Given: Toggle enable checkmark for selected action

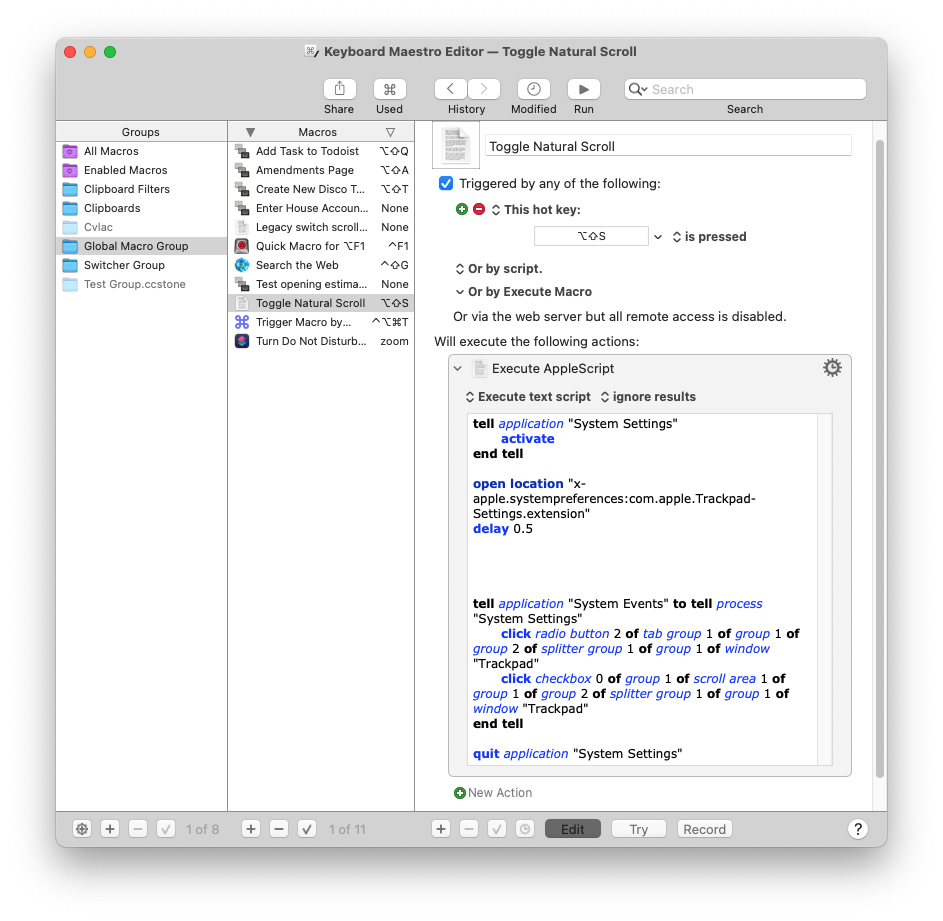Looking at the screenshot, I should [x=497, y=829].
